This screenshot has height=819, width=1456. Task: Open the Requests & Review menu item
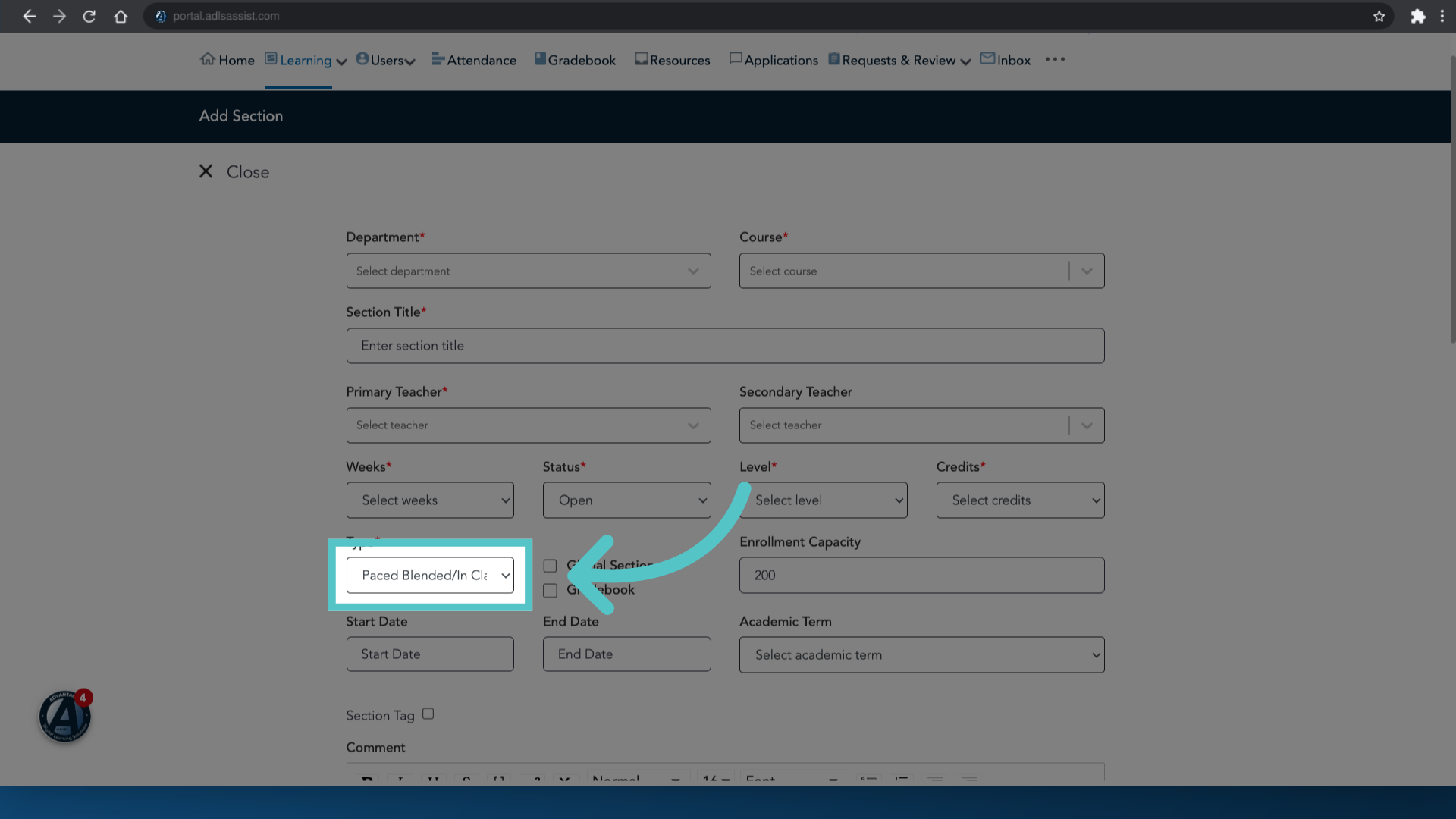(900, 60)
